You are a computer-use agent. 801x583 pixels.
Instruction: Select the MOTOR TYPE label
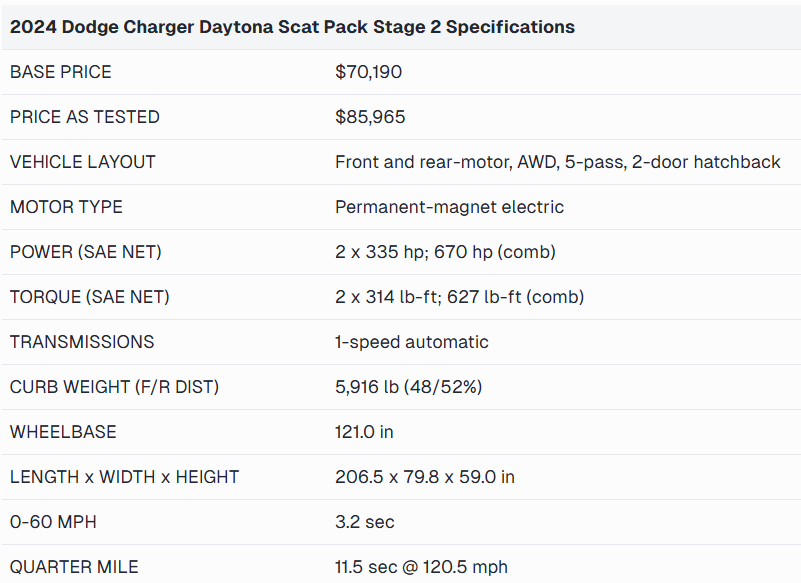point(66,207)
